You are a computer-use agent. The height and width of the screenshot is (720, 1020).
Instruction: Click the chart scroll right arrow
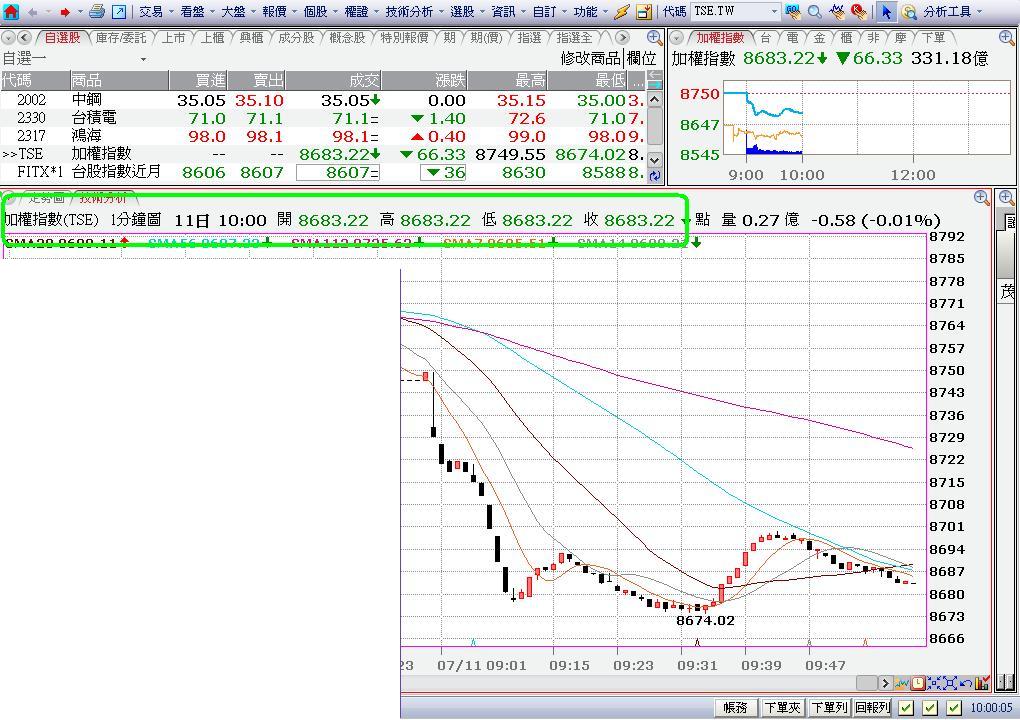[885, 683]
